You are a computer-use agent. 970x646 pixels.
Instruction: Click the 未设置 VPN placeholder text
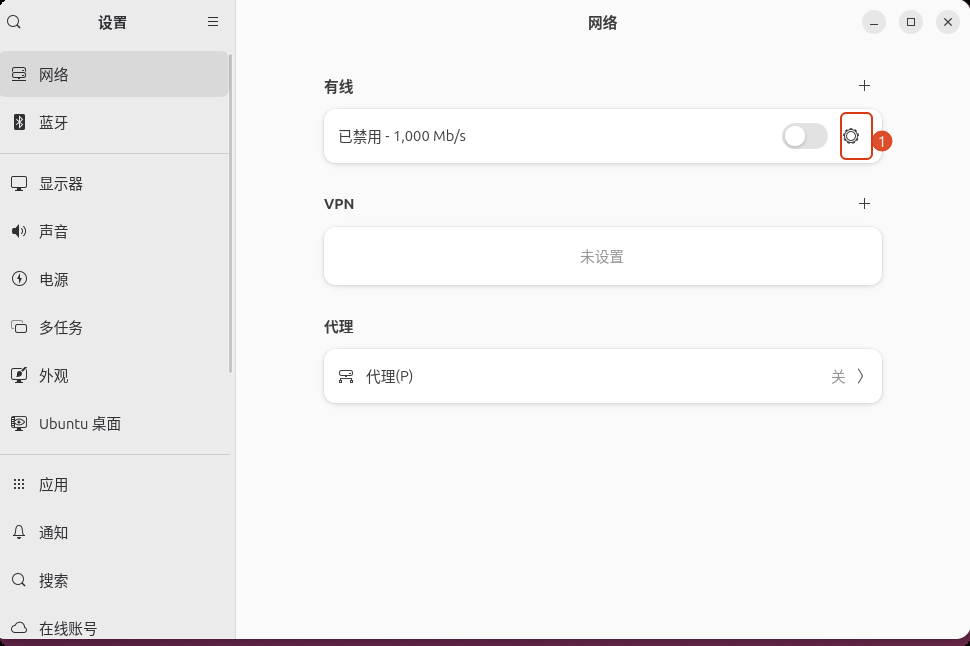point(602,257)
